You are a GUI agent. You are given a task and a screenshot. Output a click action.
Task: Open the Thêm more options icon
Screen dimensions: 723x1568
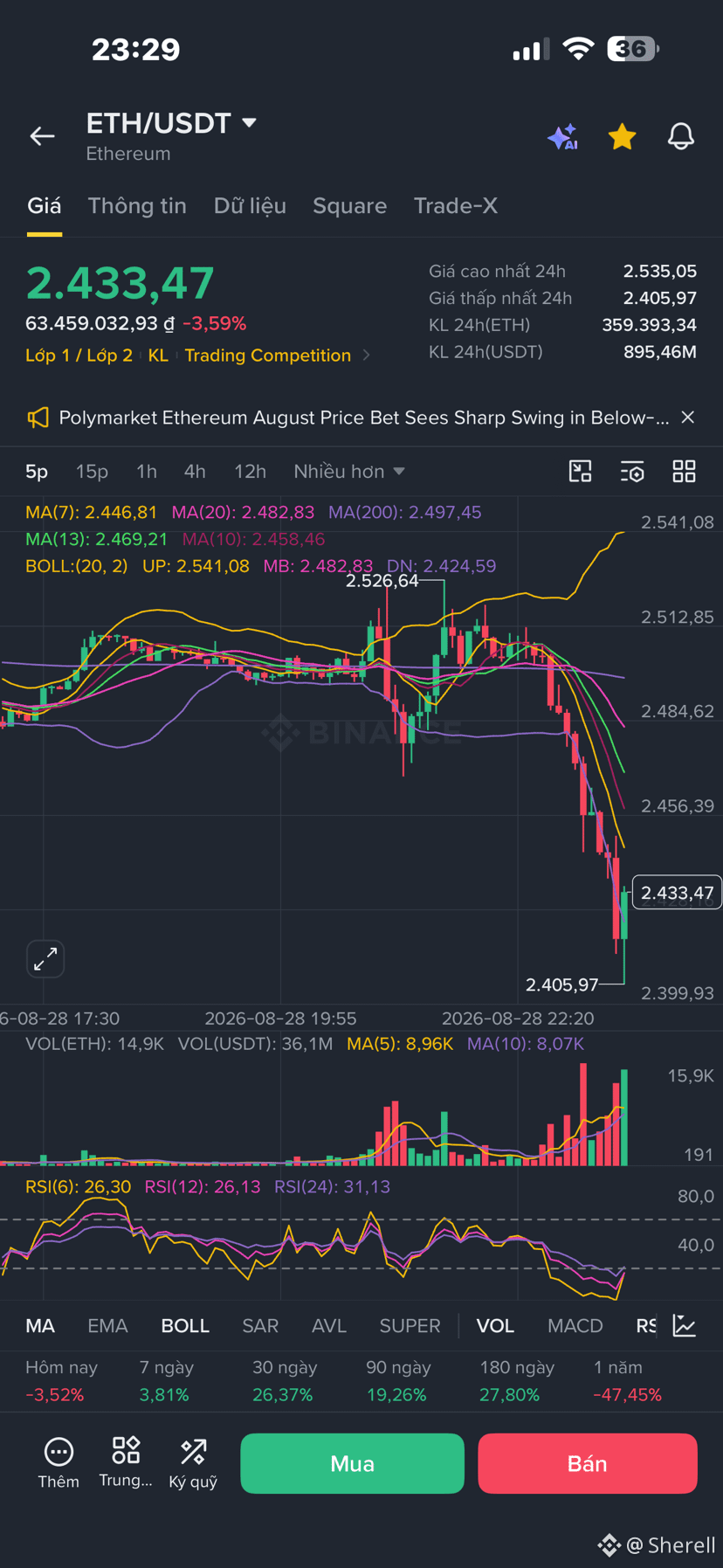tap(59, 1463)
